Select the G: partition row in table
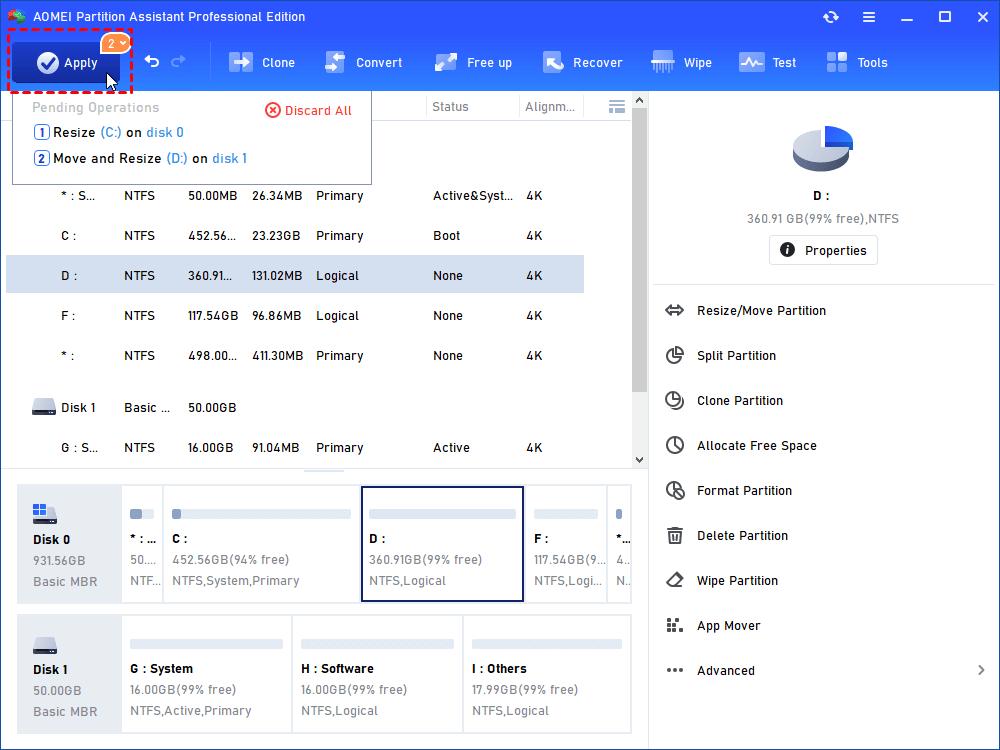Screen dimensions: 1000x750 click(295, 447)
